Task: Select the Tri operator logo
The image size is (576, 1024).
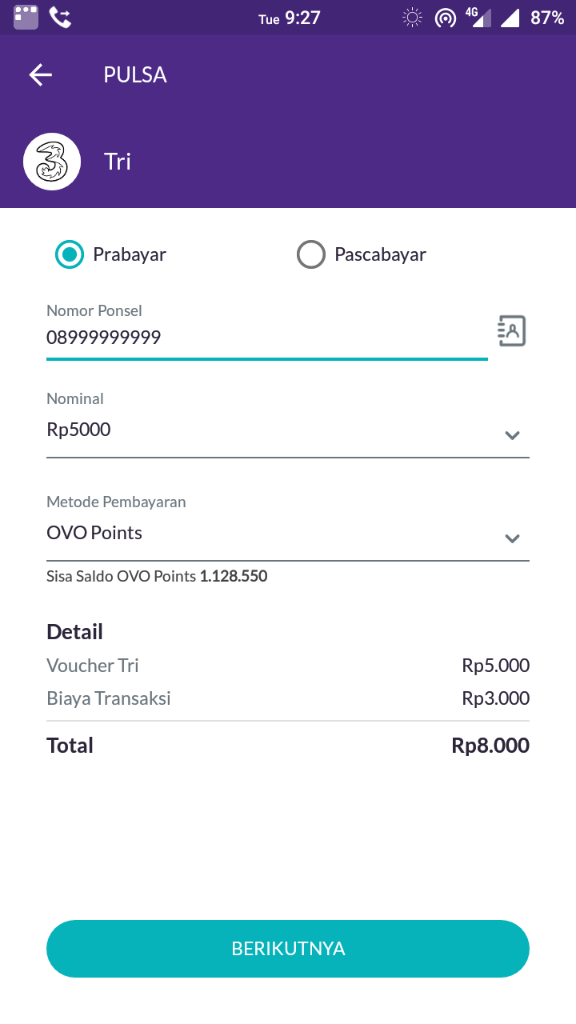Action: [51, 160]
